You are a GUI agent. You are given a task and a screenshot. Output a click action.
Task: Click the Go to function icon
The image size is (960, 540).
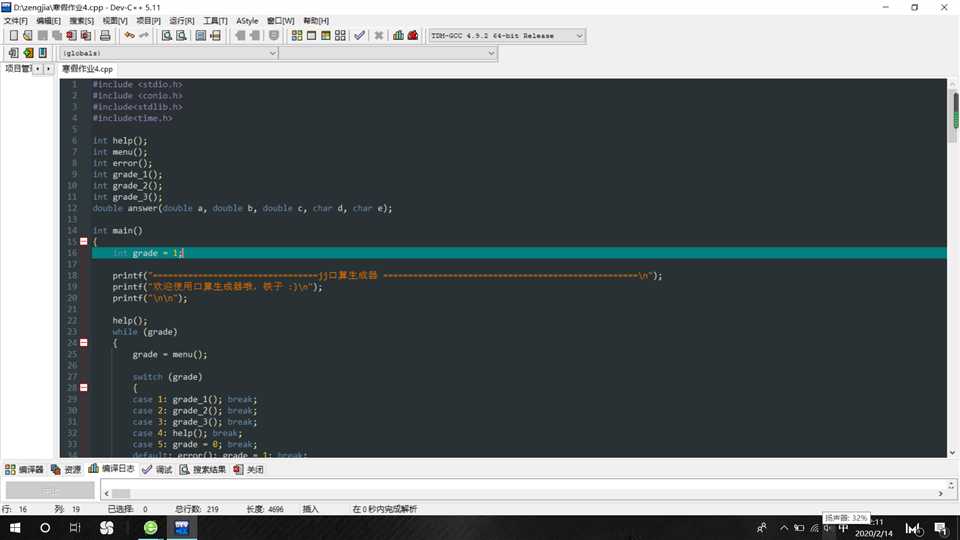click(x=201, y=36)
